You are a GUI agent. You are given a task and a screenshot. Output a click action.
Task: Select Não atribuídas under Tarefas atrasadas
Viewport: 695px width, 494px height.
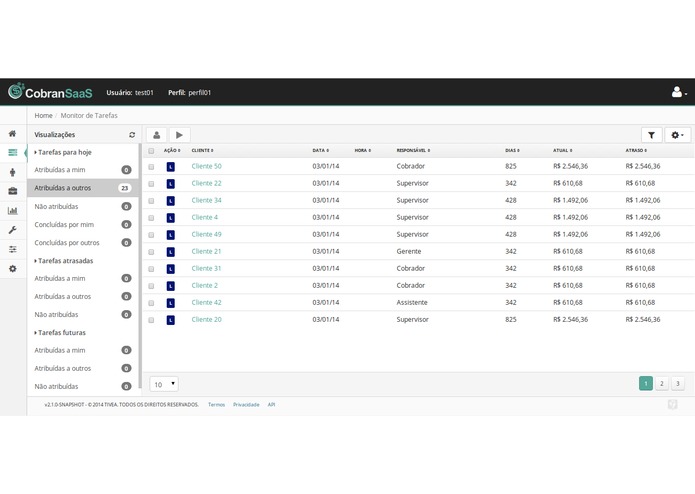point(83,315)
